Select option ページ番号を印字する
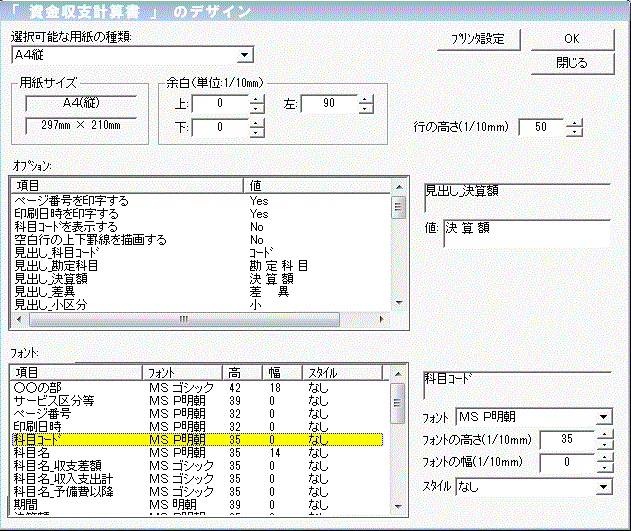 coord(201,200)
